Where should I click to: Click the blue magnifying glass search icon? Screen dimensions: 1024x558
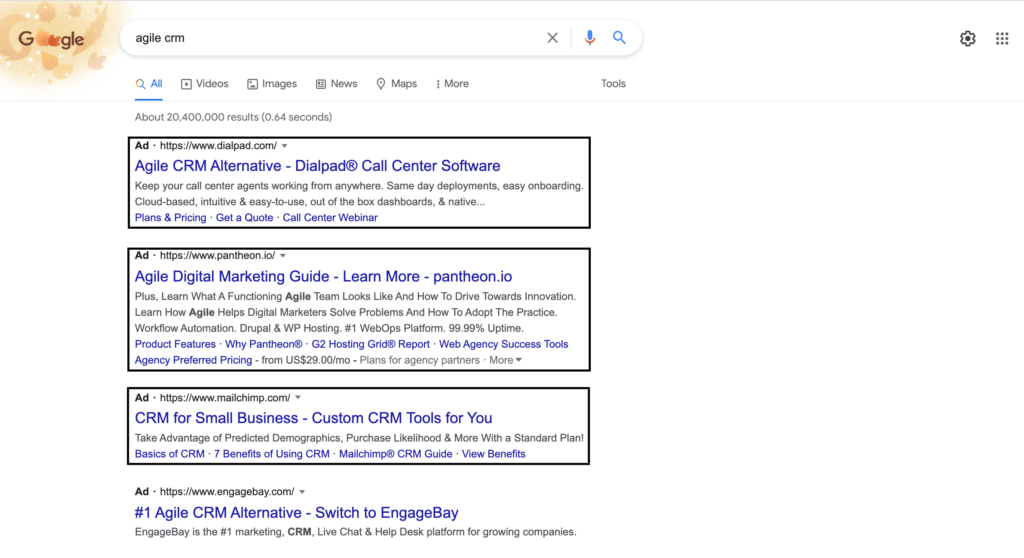point(619,38)
